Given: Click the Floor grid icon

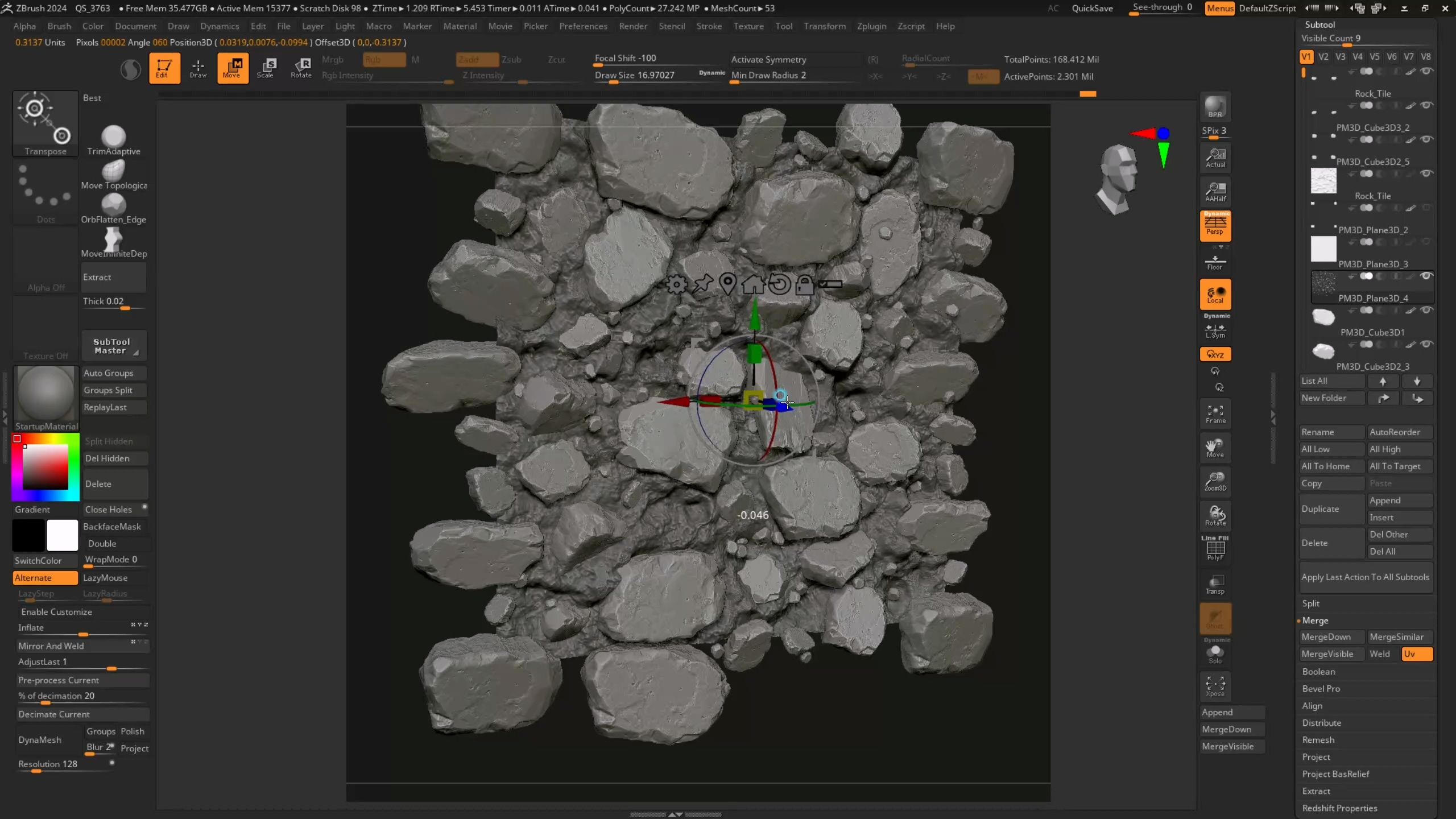Looking at the screenshot, I should point(1215,262).
